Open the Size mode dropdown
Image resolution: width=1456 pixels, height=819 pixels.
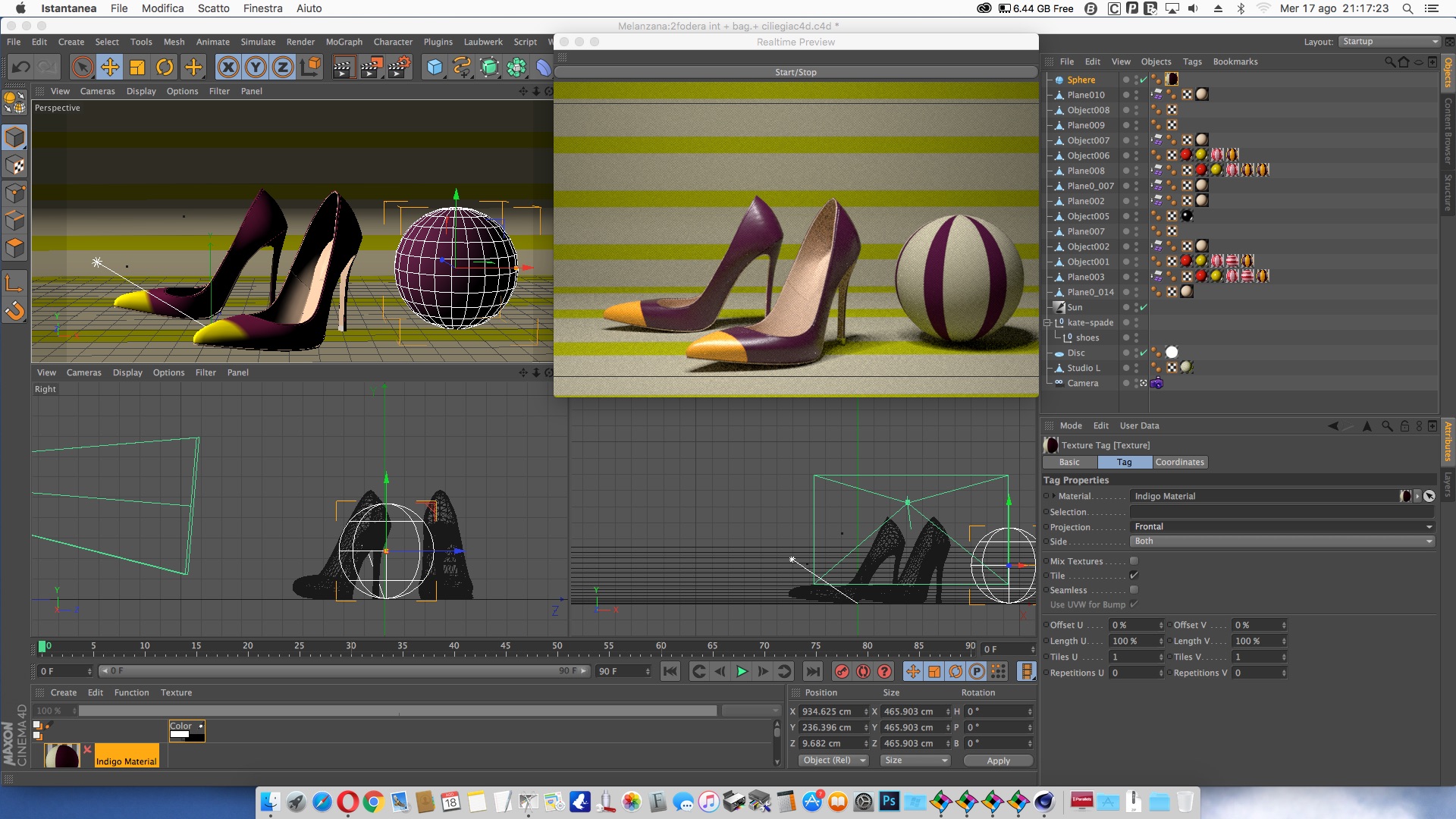tap(915, 761)
